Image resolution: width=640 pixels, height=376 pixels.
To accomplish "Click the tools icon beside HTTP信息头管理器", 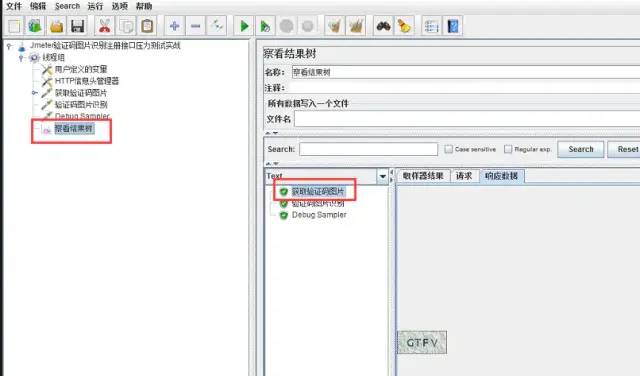I will coord(47,81).
